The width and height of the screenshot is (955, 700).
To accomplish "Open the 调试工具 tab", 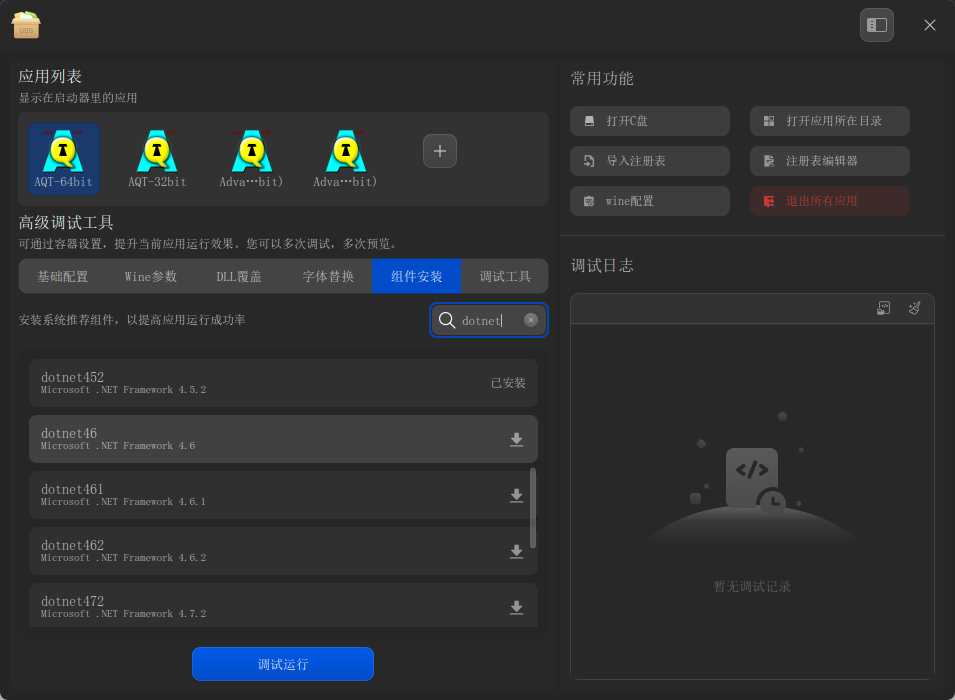I will pos(505,277).
